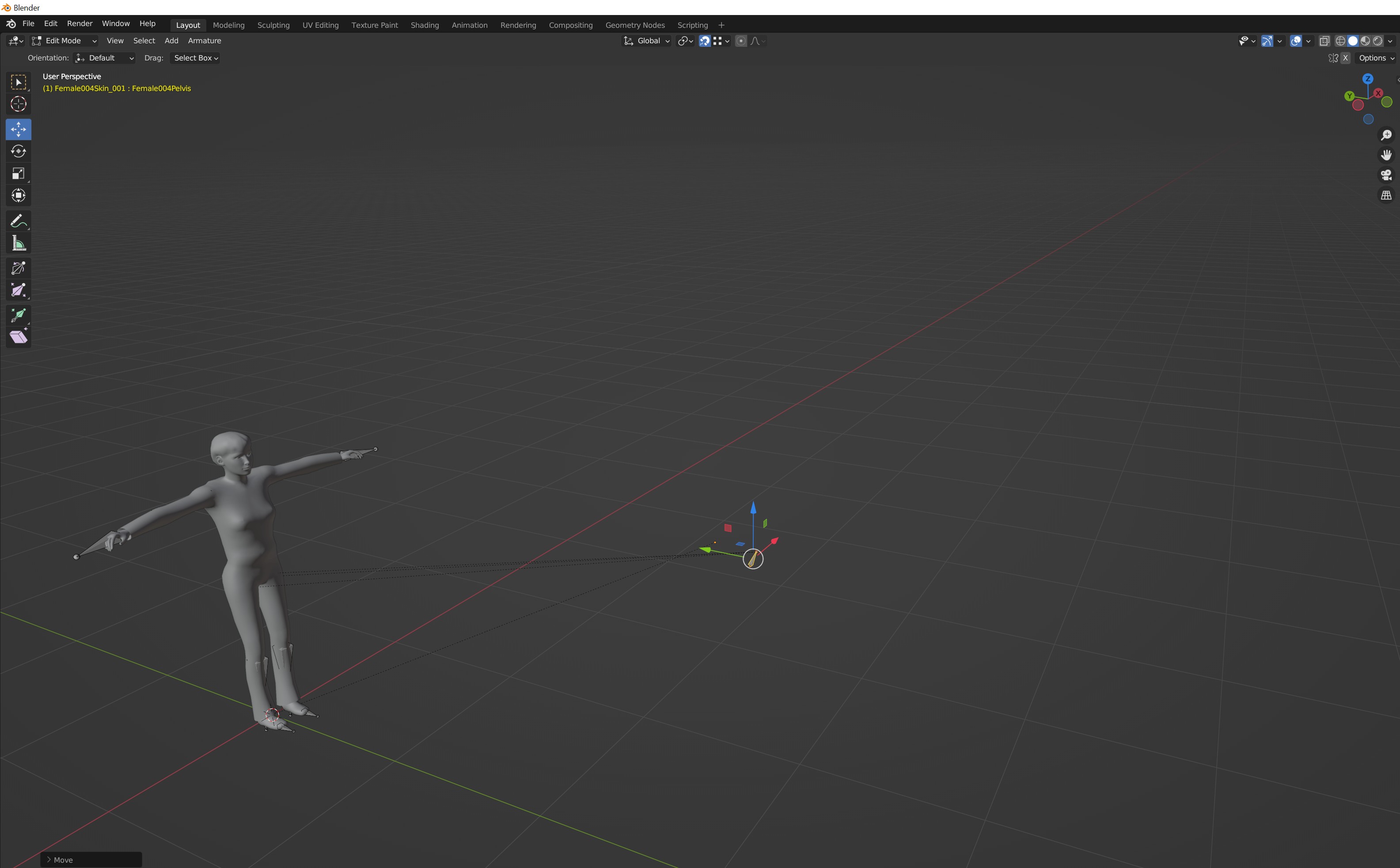Click the green Y arrow of move gizmo
The width and height of the screenshot is (1400, 868).
(x=705, y=550)
